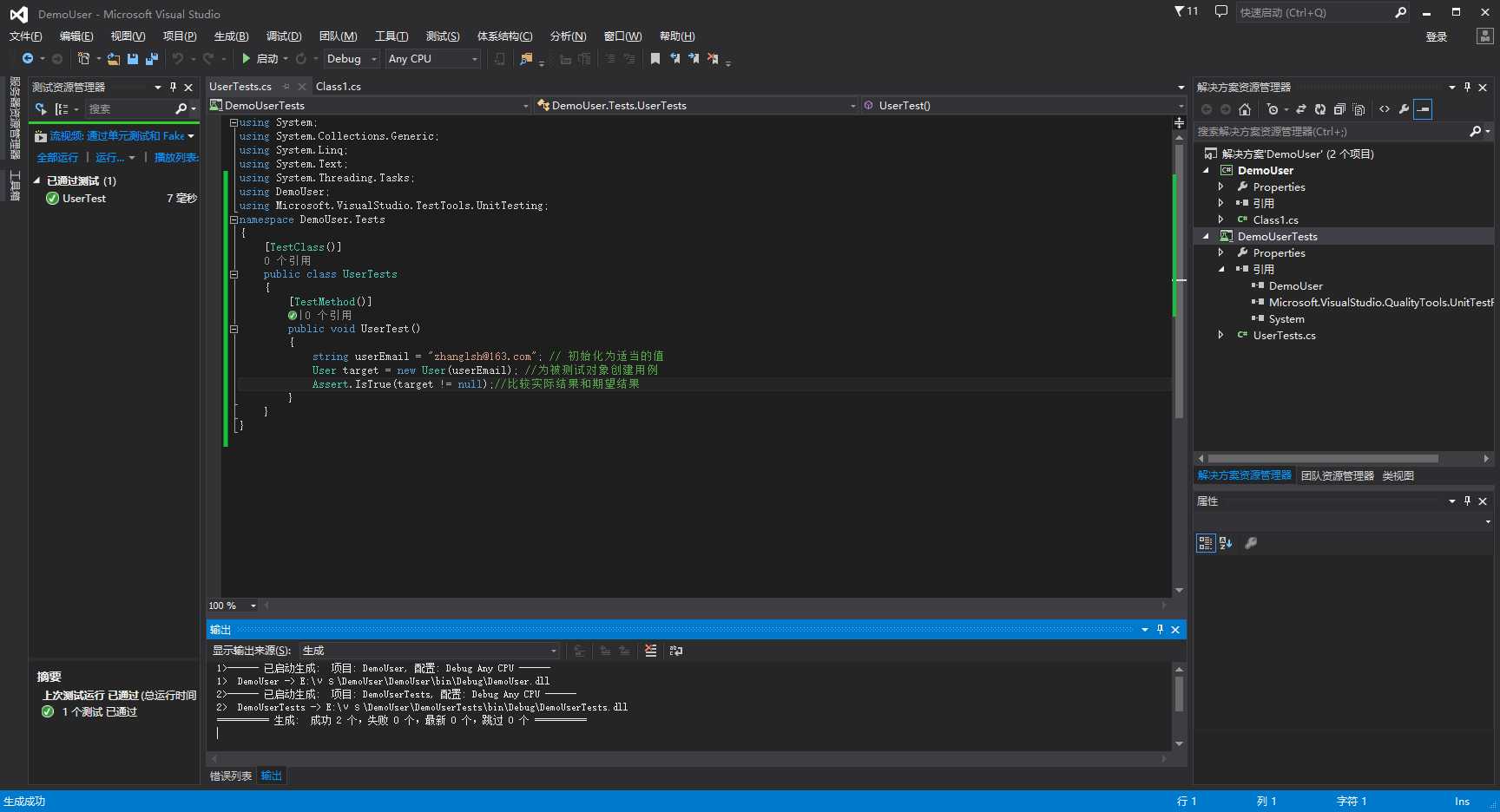Click 登录 to sign in

[1437, 37]
